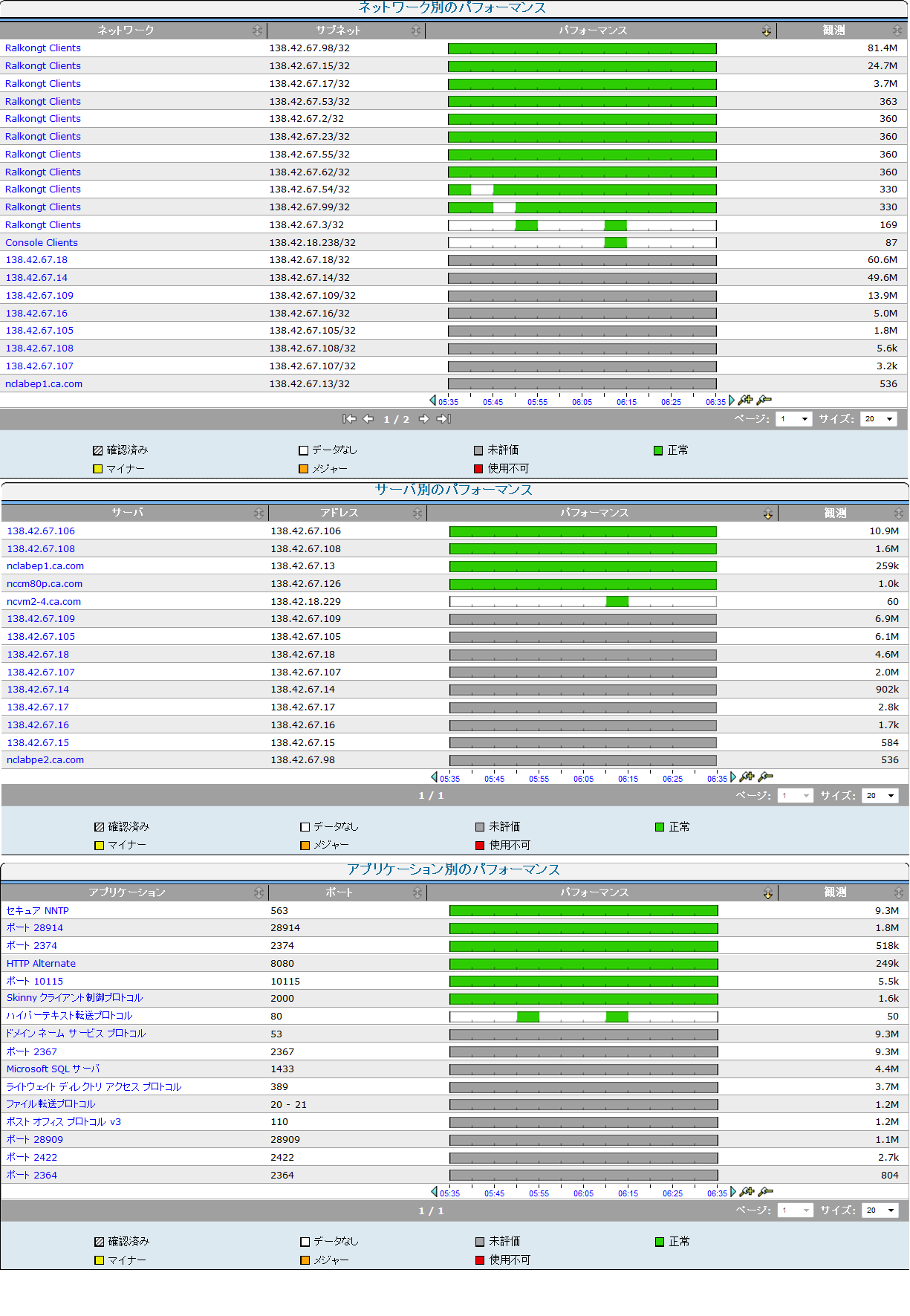This screenshot has width=910, height=1316.
Task: Click performance bar for Console Clients row
Action: (582, 243)
